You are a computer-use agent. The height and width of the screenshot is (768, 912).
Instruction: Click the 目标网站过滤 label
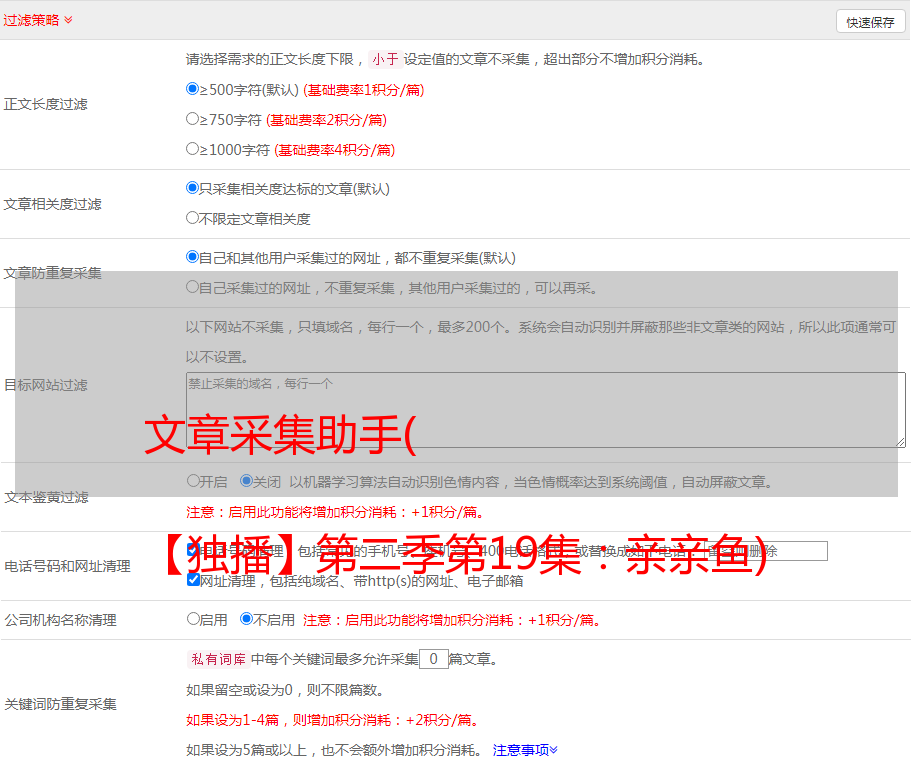[x=45, y=385]
